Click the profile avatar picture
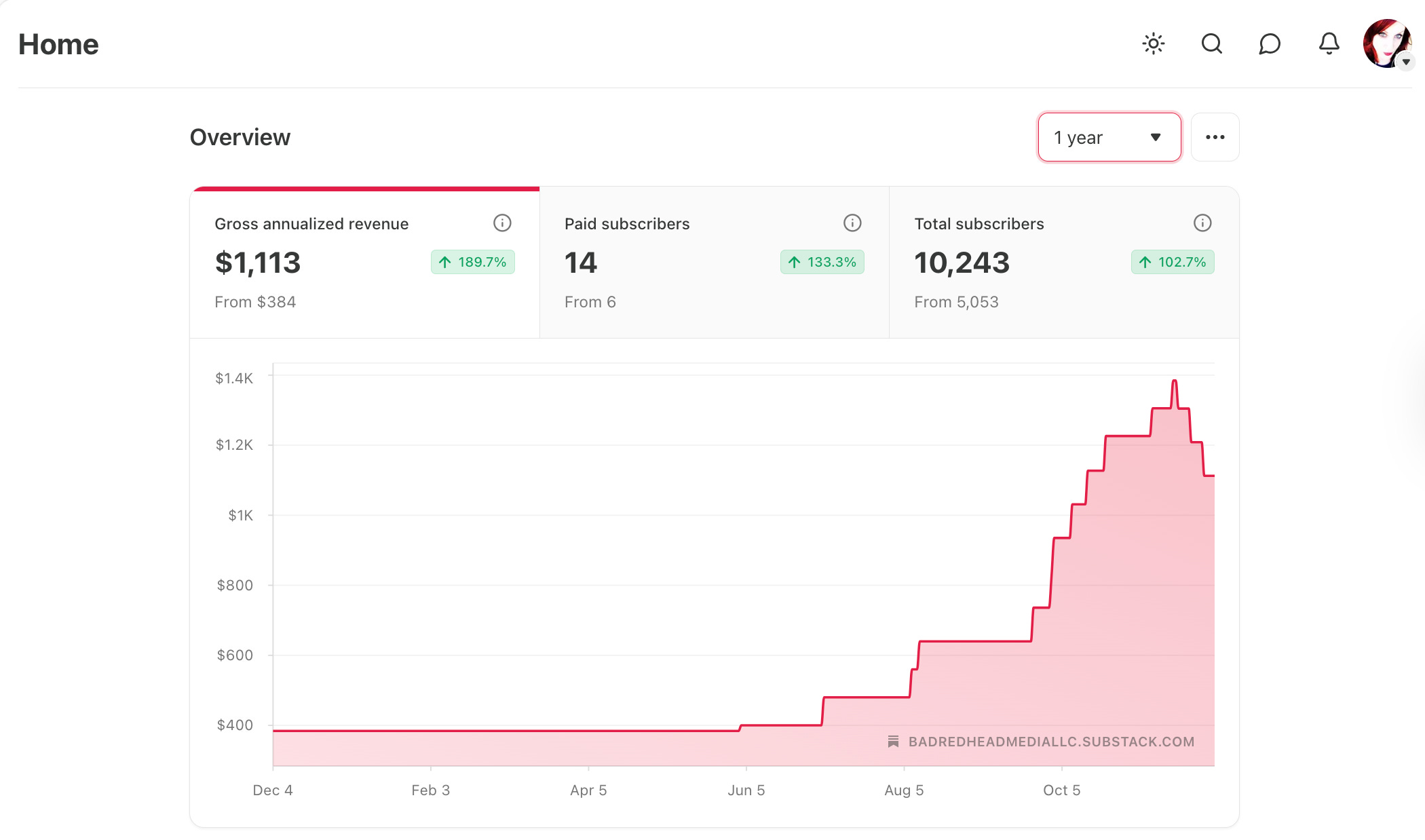The width and height of the screenshot is (1425, 840). point(1385,42)
